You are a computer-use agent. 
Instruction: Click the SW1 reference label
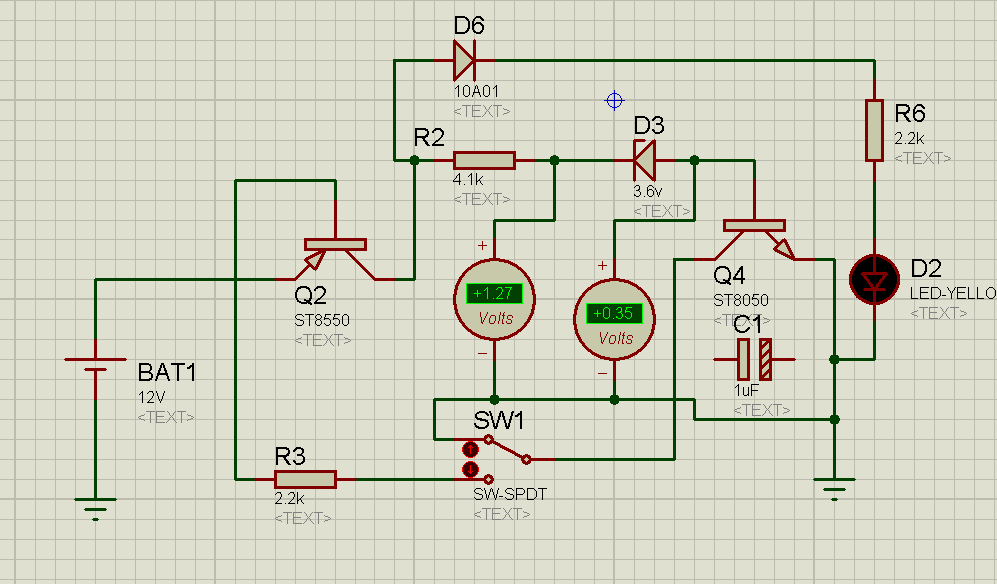(499, 421)
